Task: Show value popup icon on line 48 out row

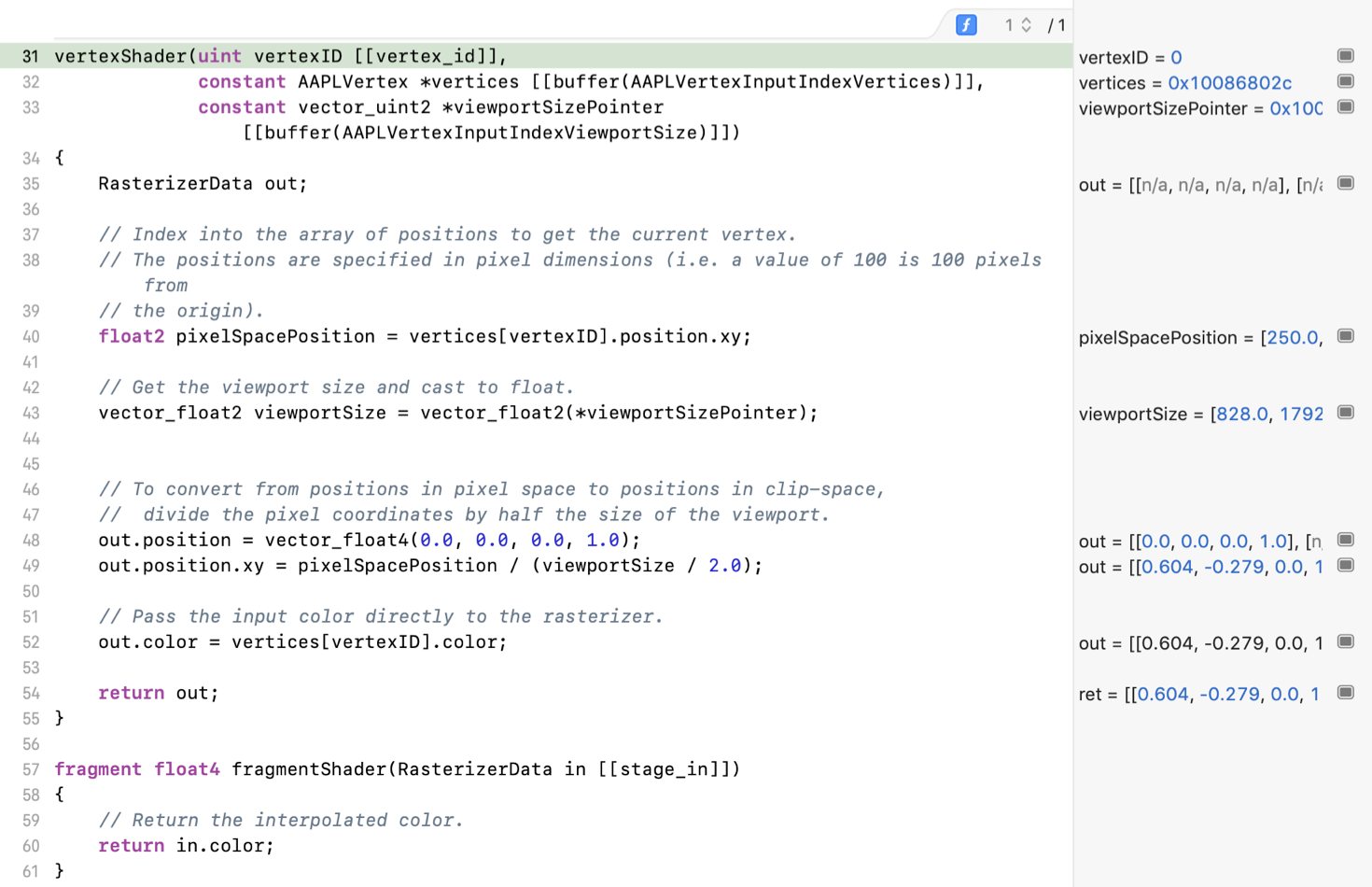Action: click(1345, 540)
